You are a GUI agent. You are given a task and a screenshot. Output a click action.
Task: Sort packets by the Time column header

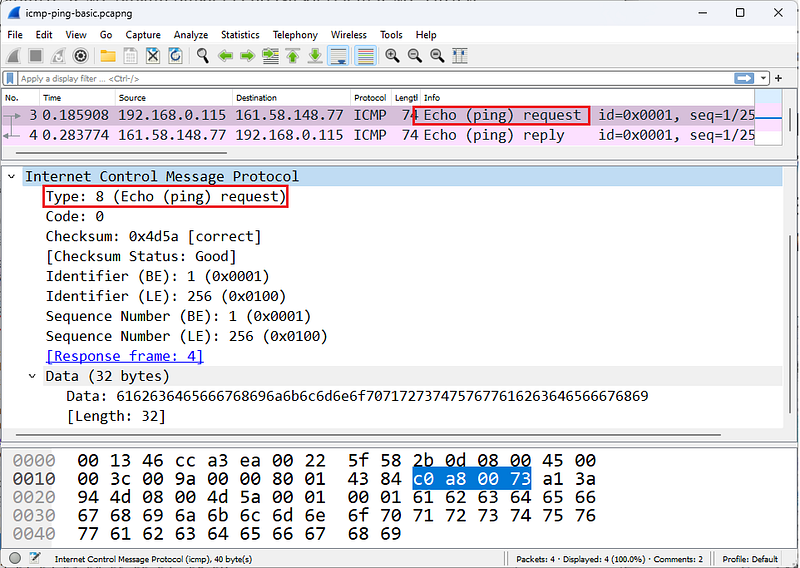coord(77,97)
